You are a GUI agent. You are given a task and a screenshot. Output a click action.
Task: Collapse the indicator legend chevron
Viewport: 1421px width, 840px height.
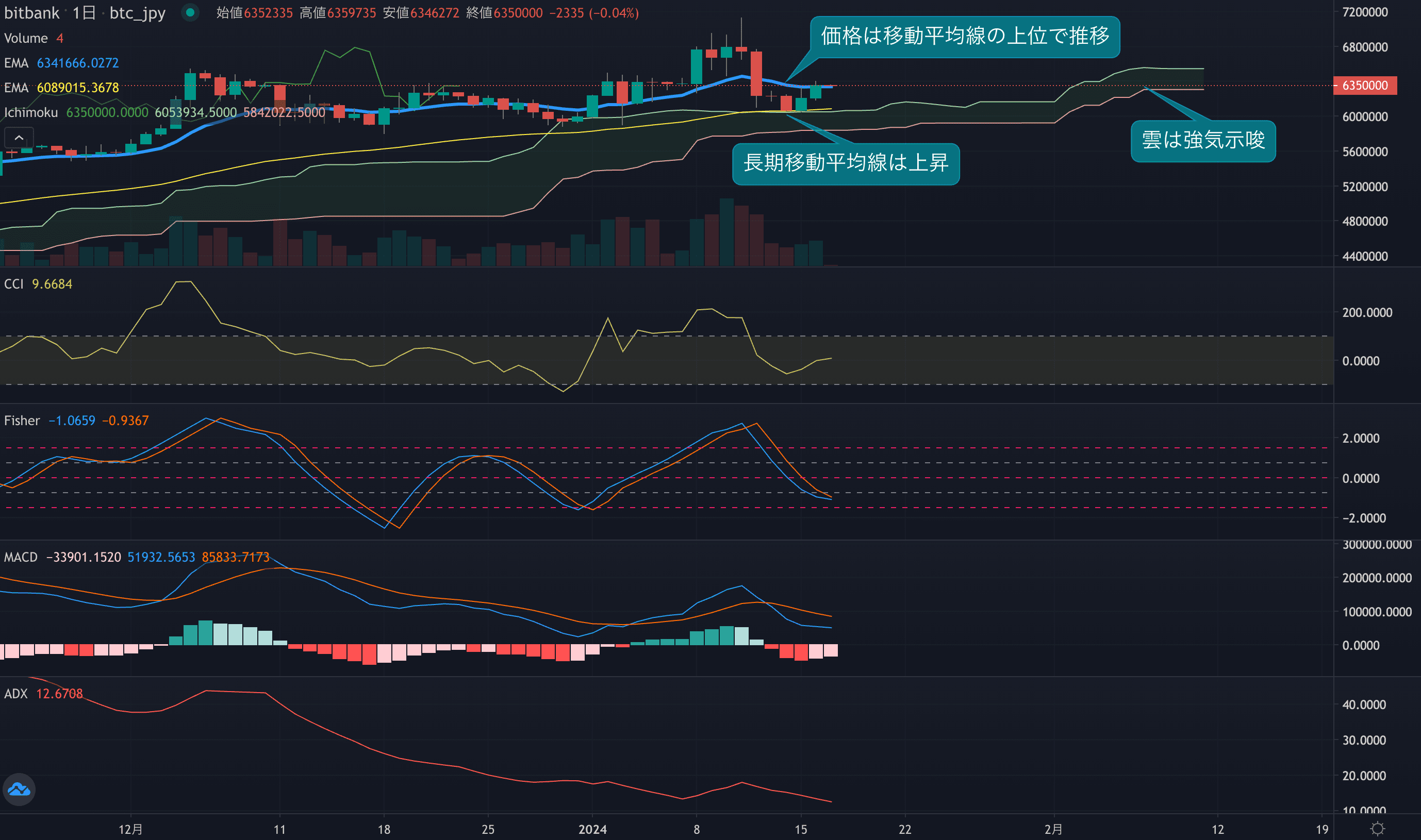tap(19, 138)
